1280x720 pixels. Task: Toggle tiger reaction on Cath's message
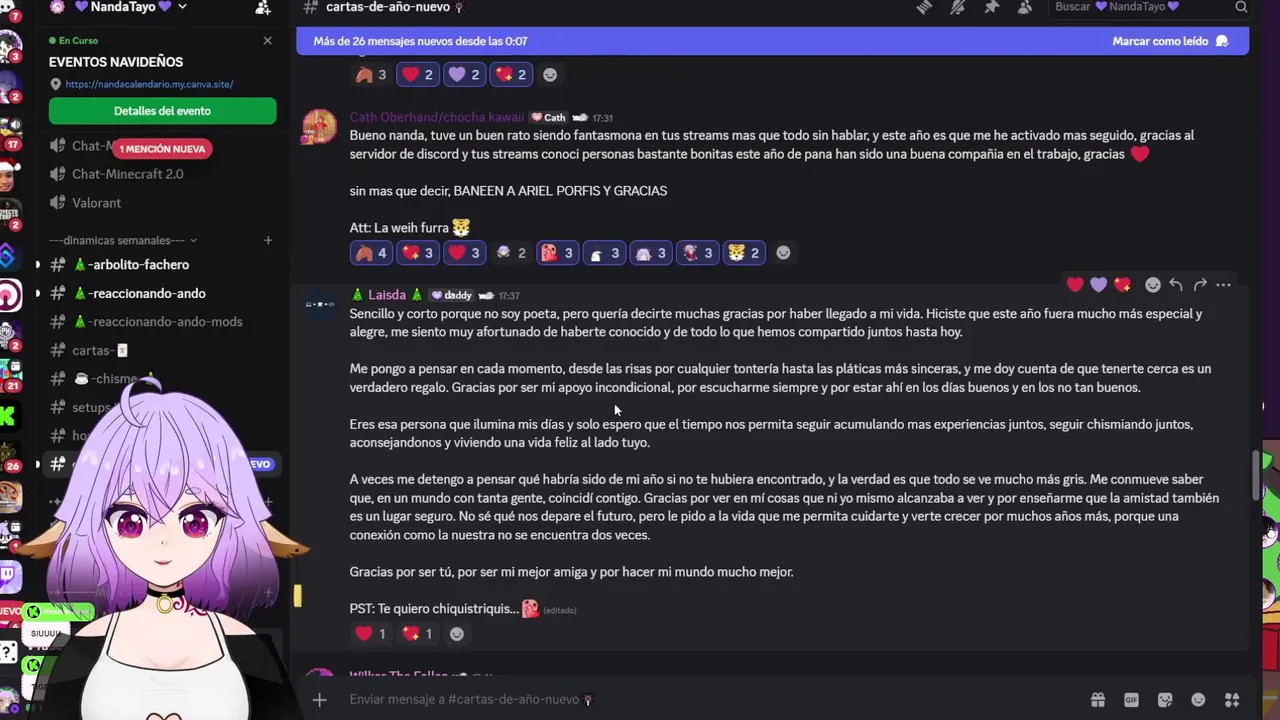pos(744,253)
